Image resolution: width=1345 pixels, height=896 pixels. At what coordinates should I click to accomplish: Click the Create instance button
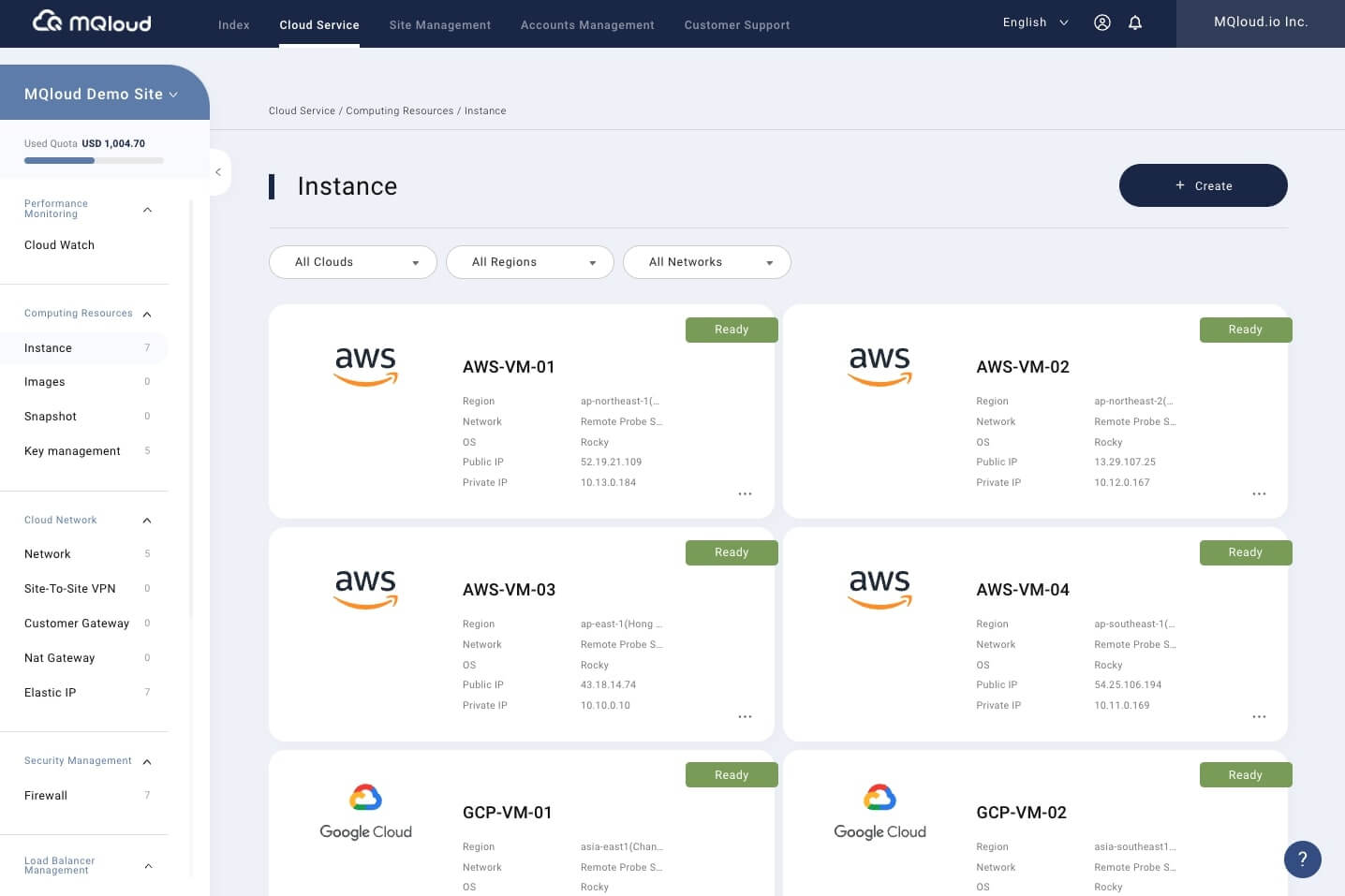pos(1204,185)
